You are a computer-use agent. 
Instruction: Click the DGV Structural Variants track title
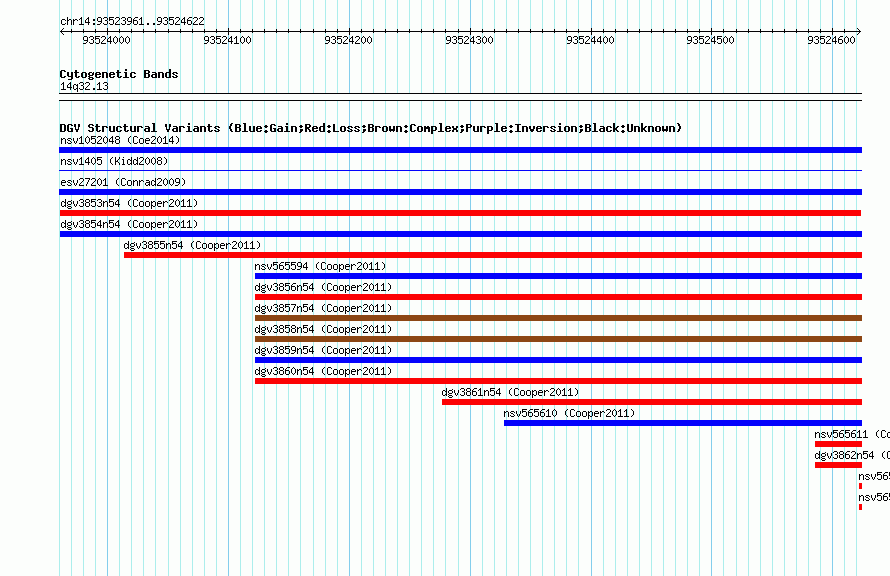tap(371, 128)
